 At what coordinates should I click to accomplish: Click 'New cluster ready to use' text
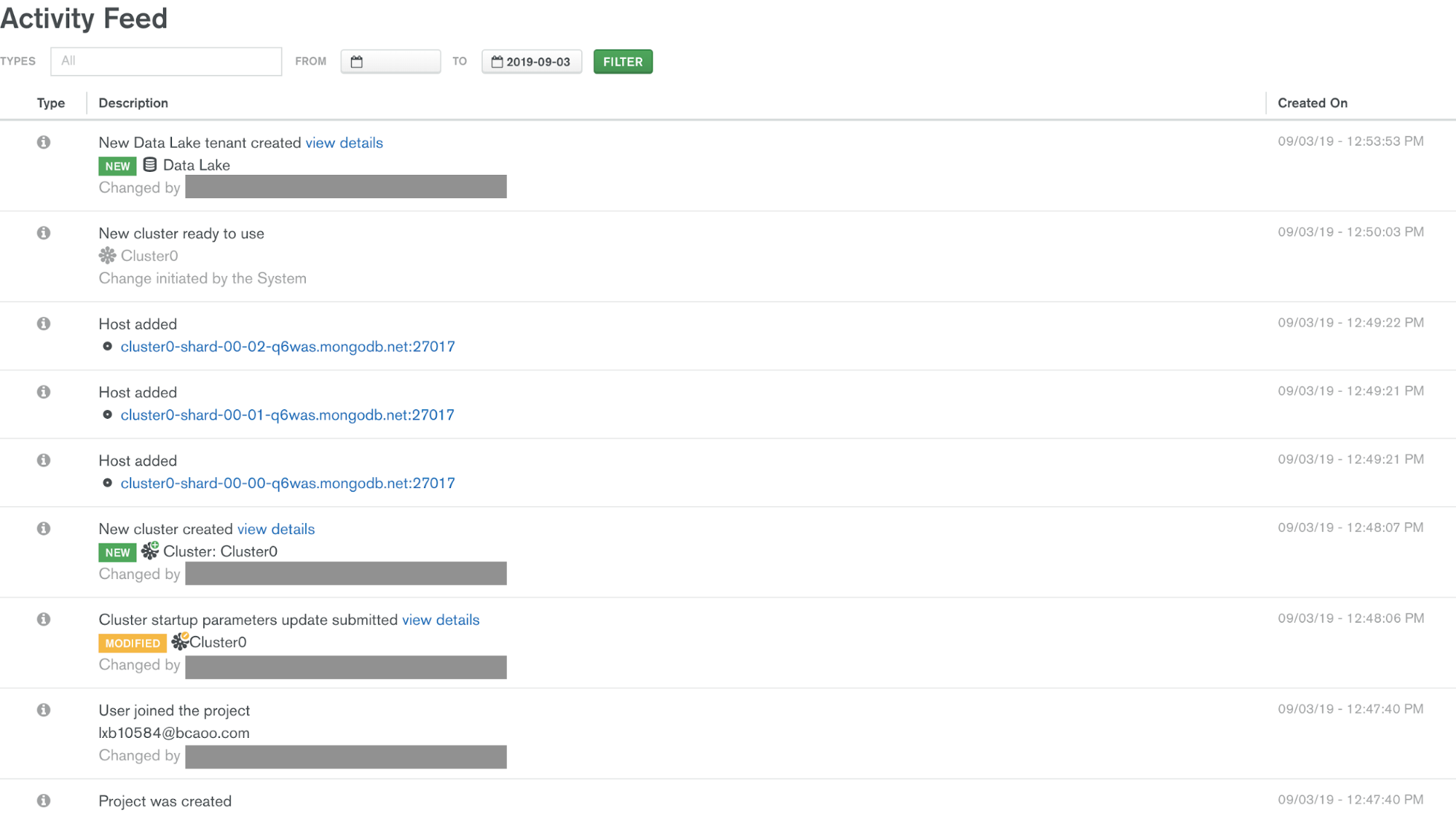click(181, 234)
